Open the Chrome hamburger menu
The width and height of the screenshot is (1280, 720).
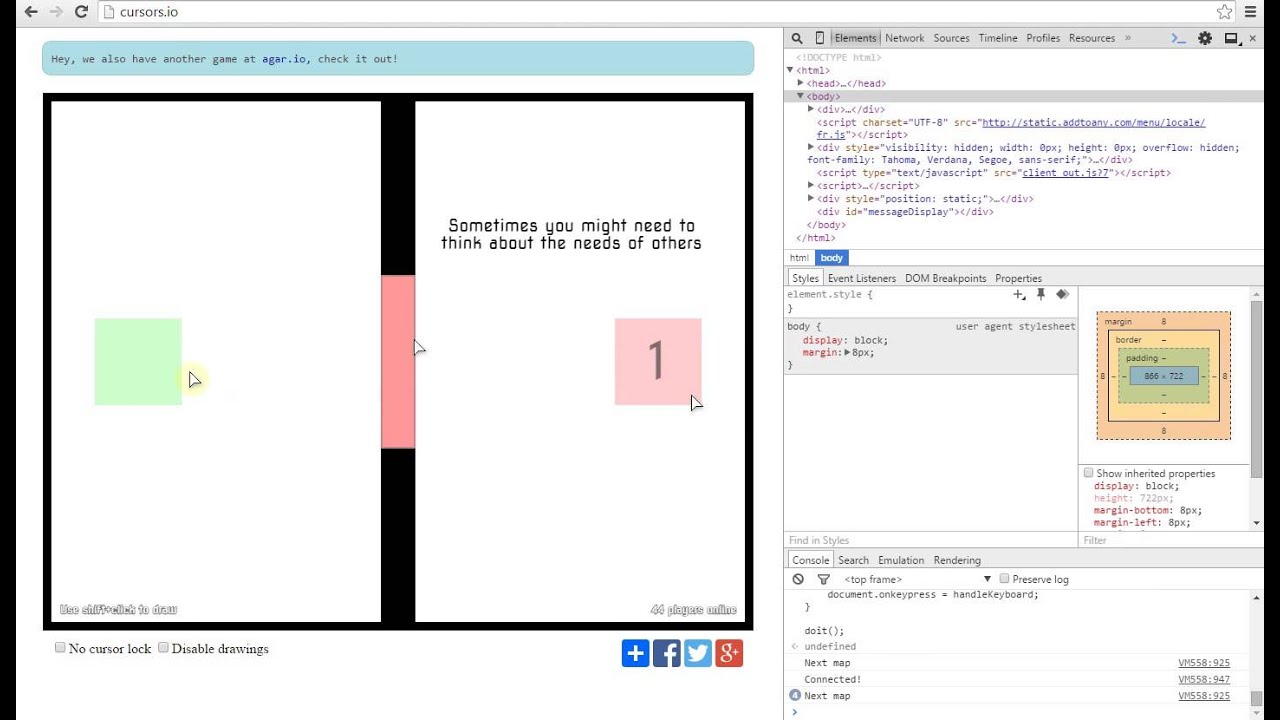click(x=1251, y=12)
